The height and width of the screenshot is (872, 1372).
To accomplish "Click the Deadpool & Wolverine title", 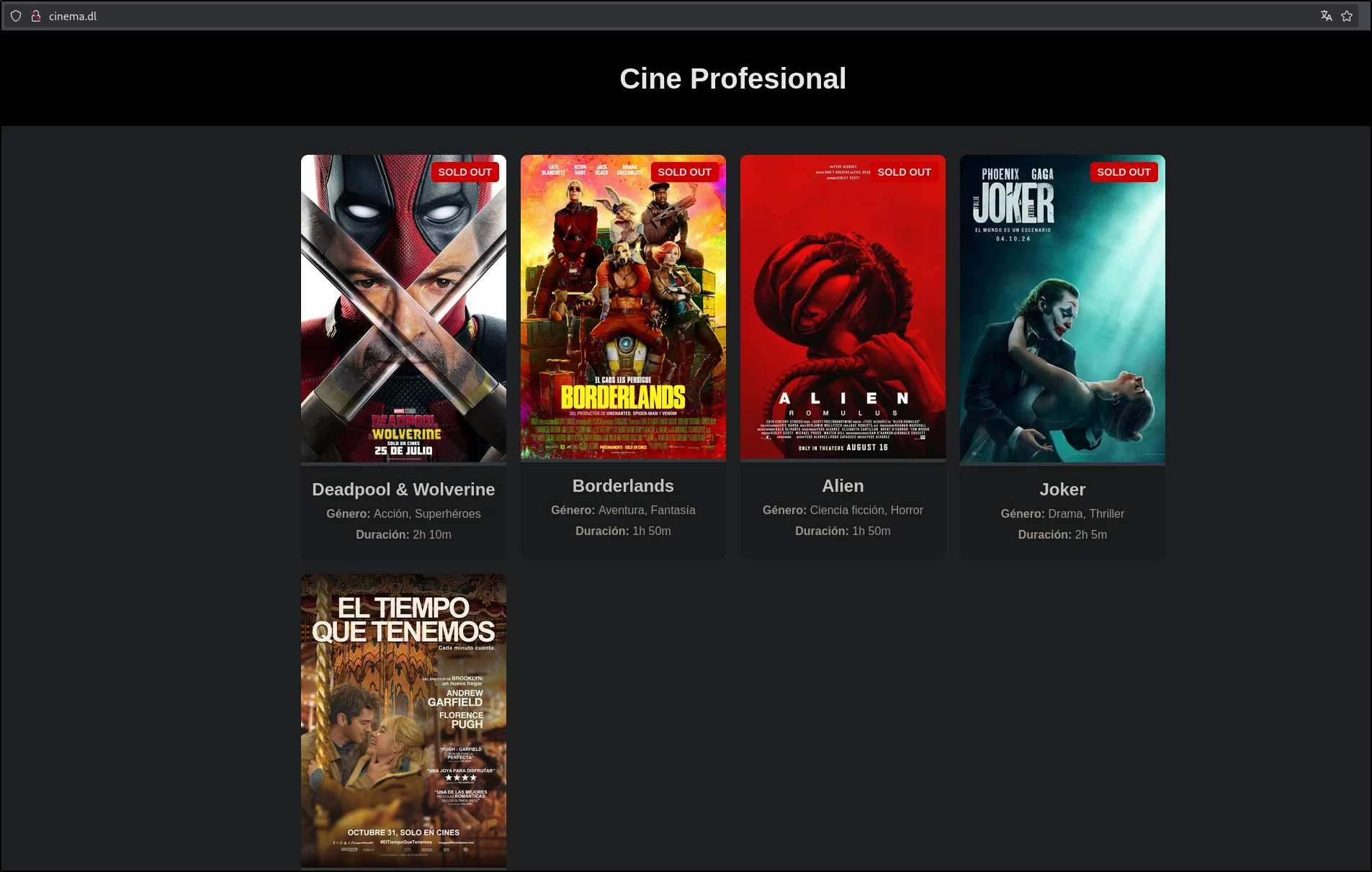I will pyautogui.click(x=403, y=490).
